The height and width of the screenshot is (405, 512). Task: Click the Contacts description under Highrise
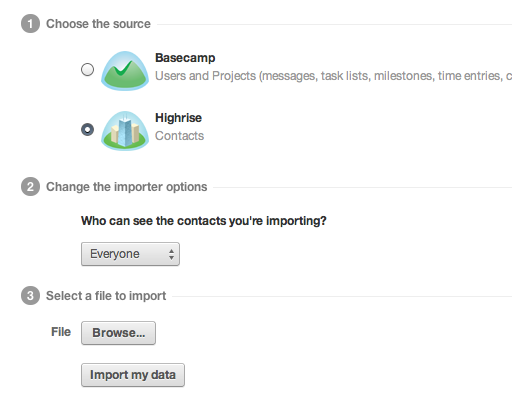click(179, 136)
